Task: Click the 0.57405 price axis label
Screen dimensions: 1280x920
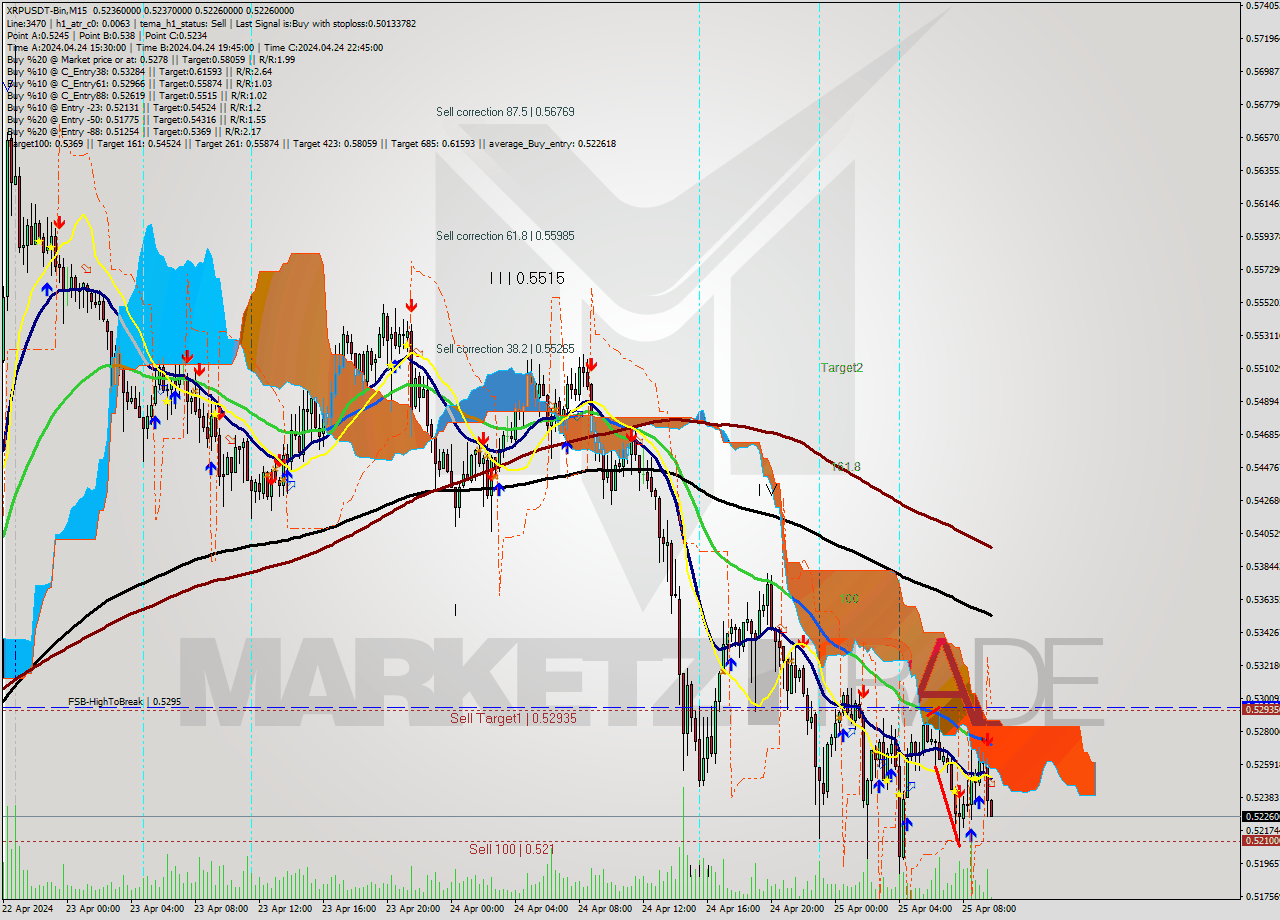Action: [1262, 6]
